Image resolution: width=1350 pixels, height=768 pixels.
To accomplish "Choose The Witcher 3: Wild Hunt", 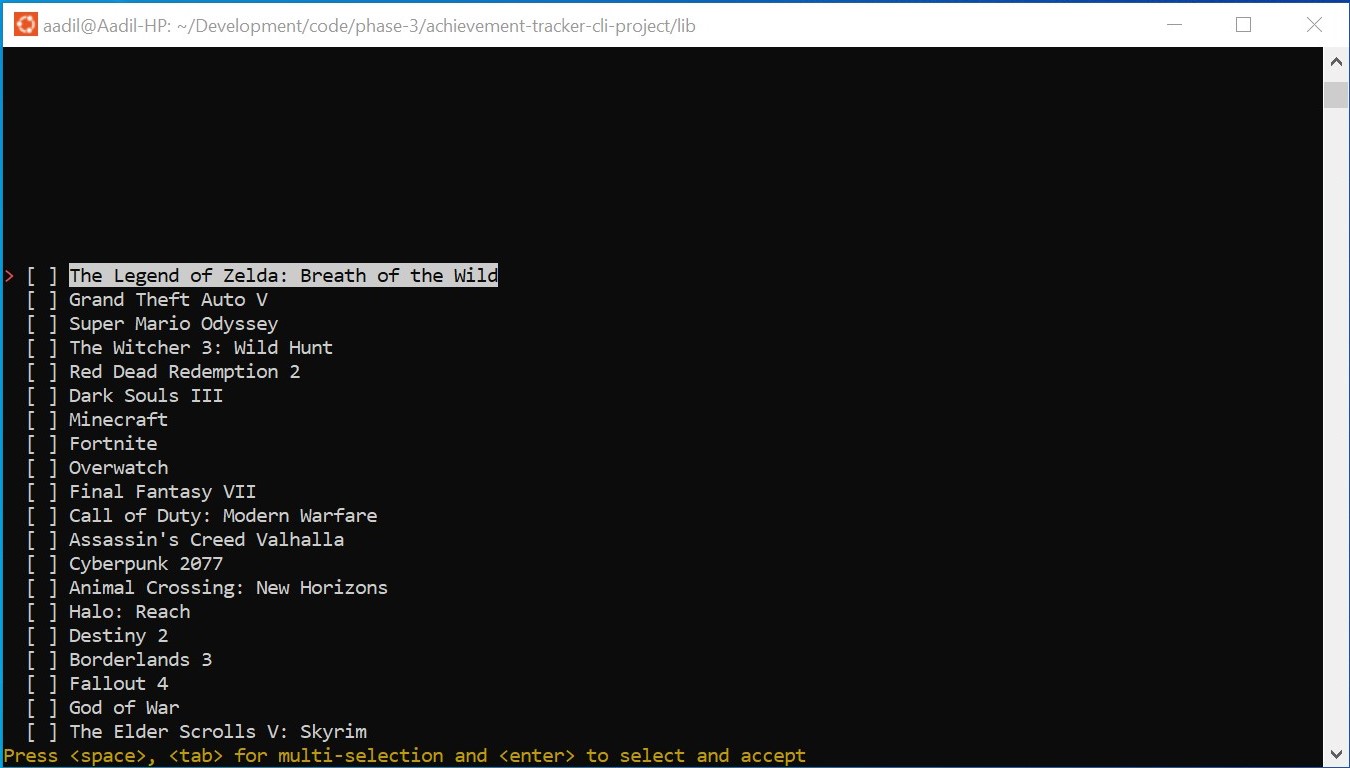I will tap(201, 348).
